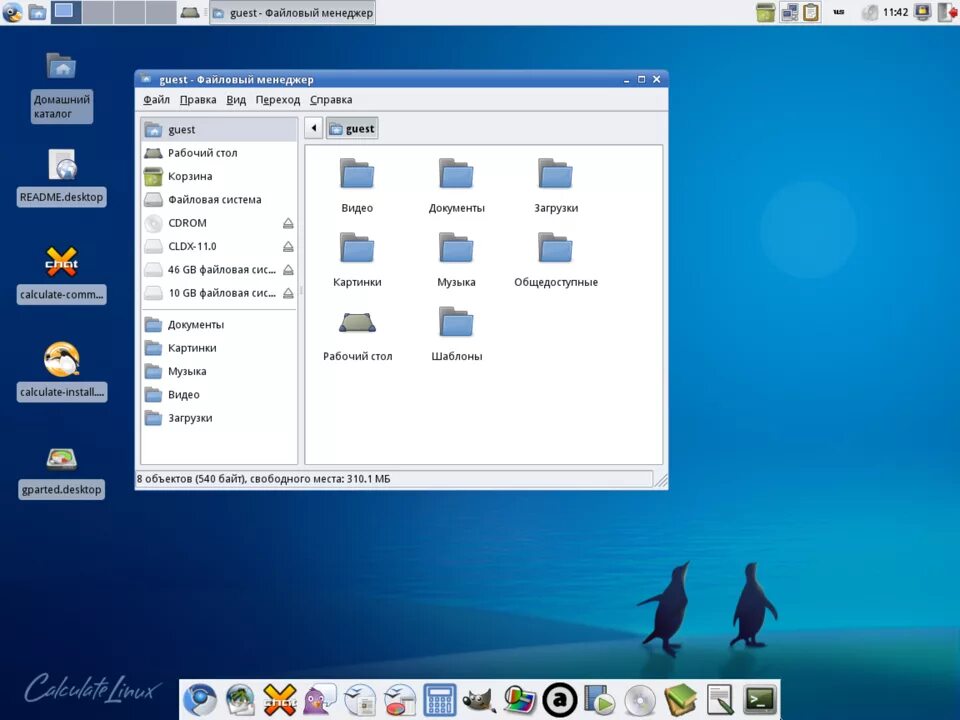Open the green books dictionary icon
The height and width of the screenshot is (720, 960).
(x=680, y=699)
